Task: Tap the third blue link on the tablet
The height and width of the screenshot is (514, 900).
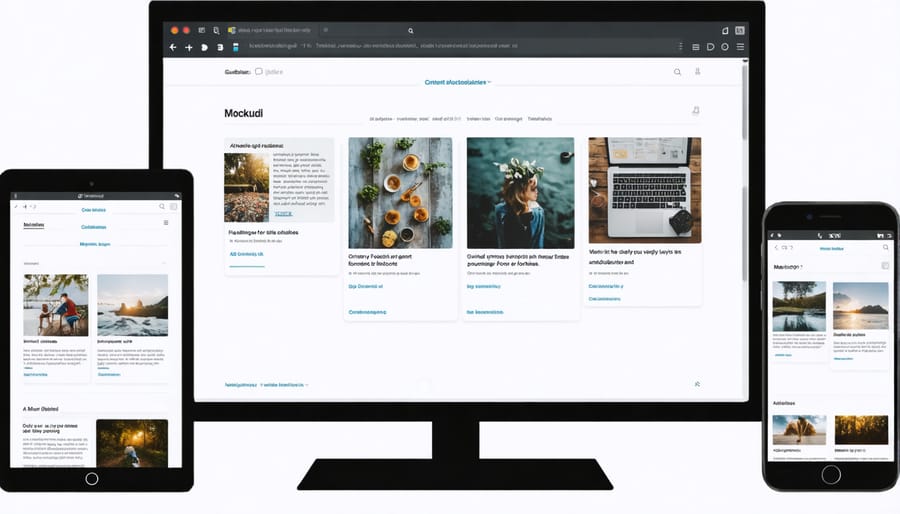Action: pos(95,244)
